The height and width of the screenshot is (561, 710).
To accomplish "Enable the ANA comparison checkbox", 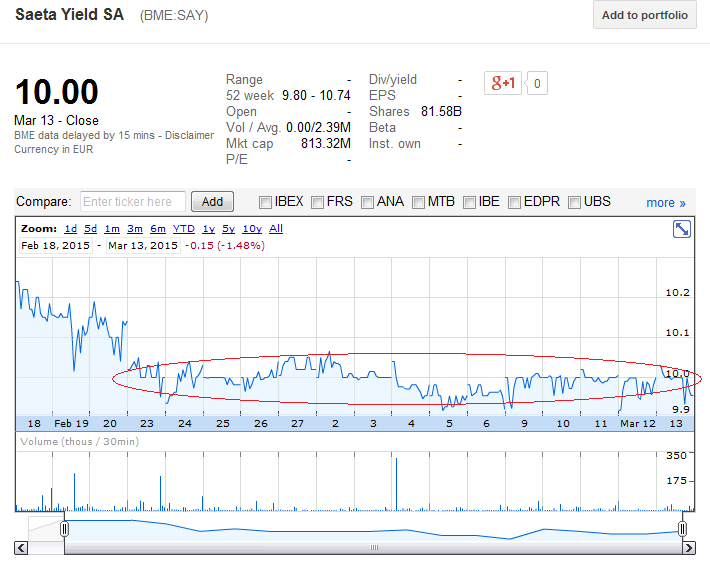I will click(x=367, y=202).
